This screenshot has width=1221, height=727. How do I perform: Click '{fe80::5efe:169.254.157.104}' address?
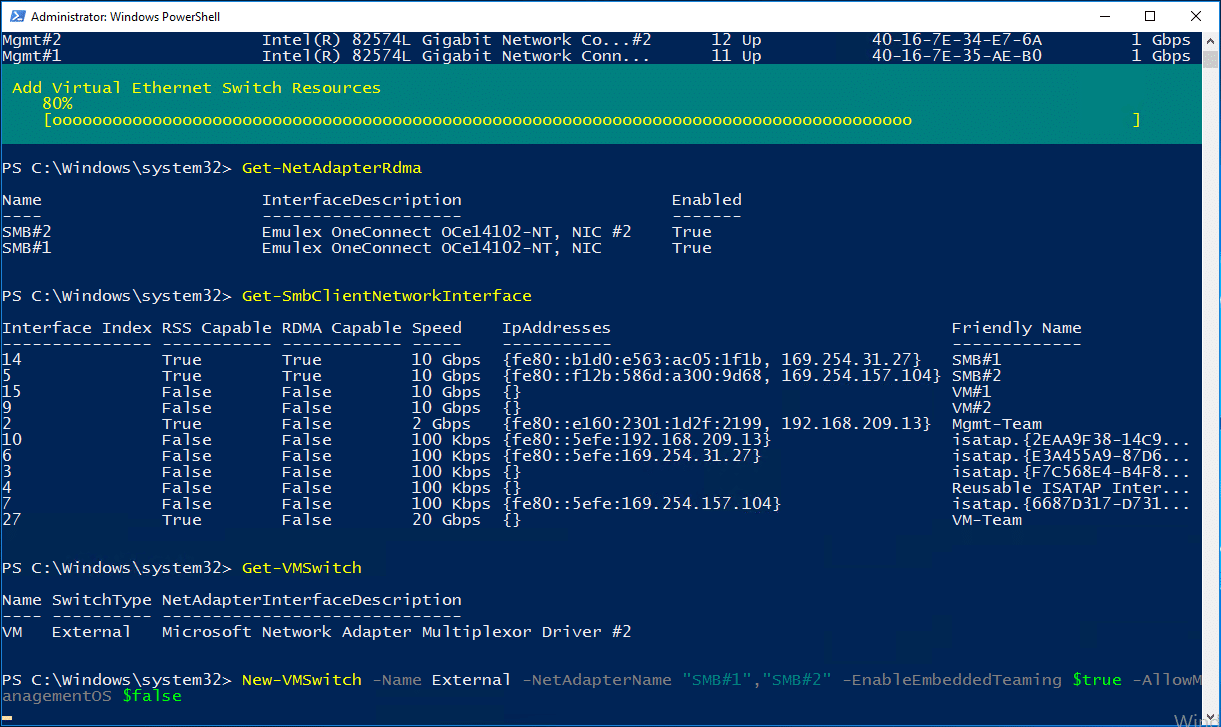[642, 504]
